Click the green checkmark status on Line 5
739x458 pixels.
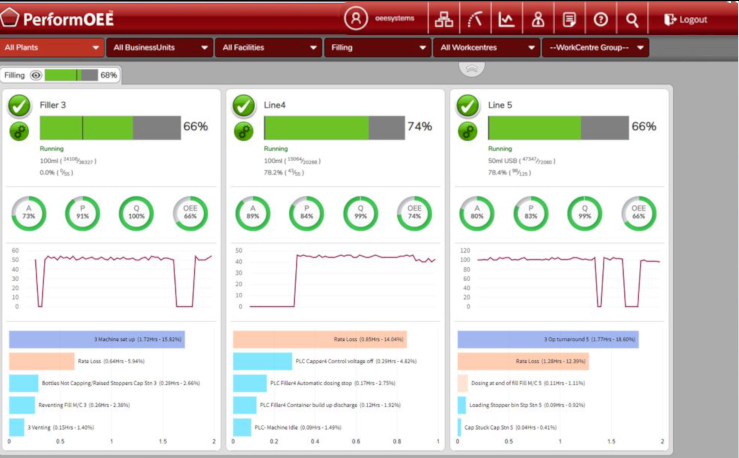(467, 106)
